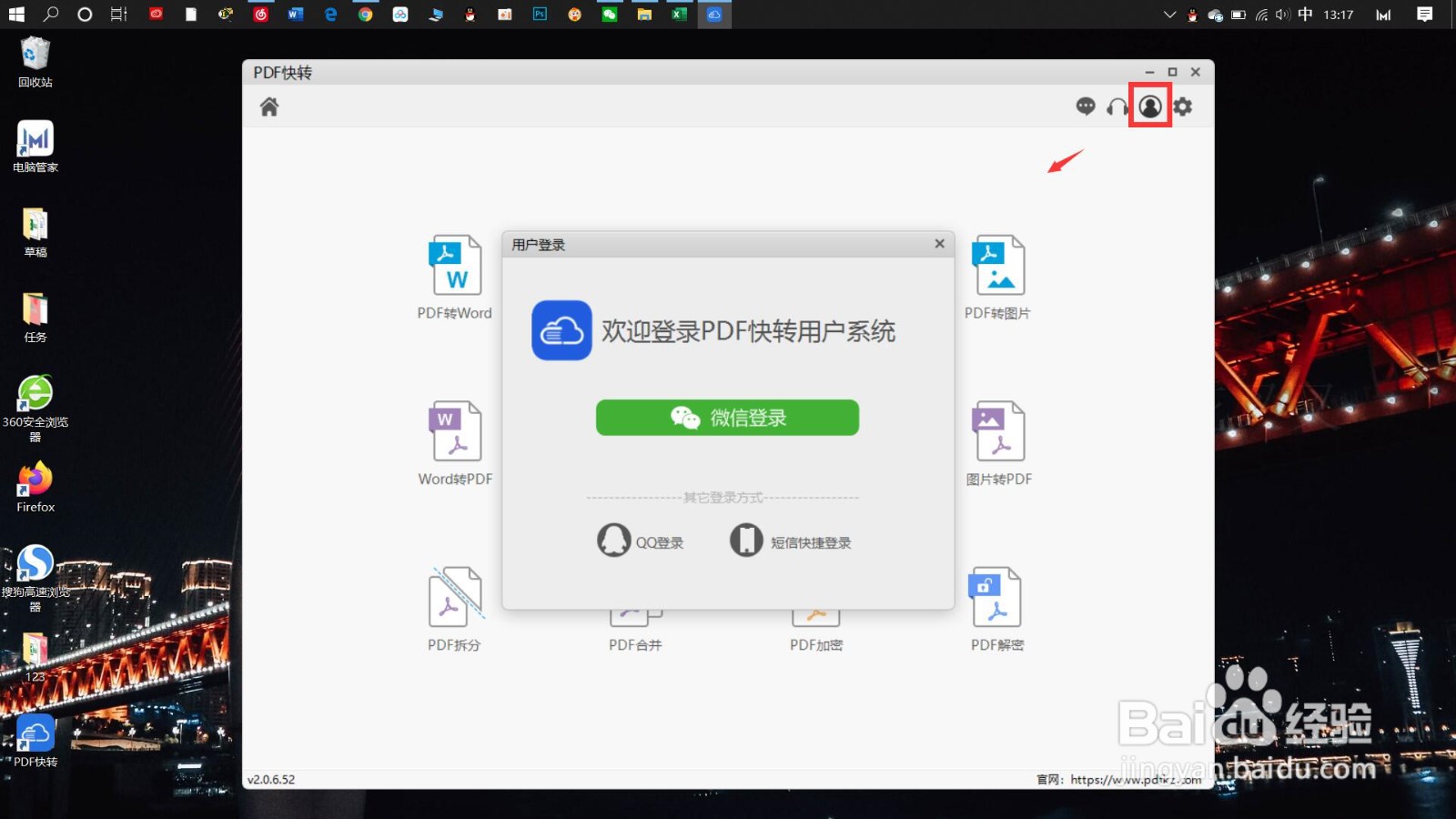Select the Word转PDF tool
This screenshot has width=1456, height=819.
(453, 440)
